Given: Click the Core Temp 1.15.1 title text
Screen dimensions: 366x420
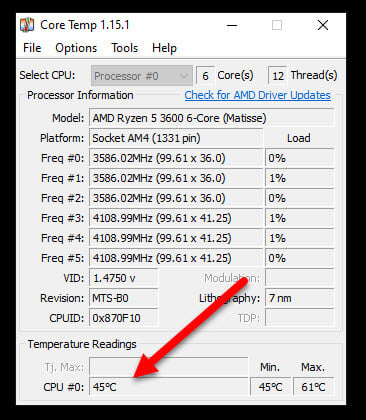Looking at the screenshot, I should 85,25.
